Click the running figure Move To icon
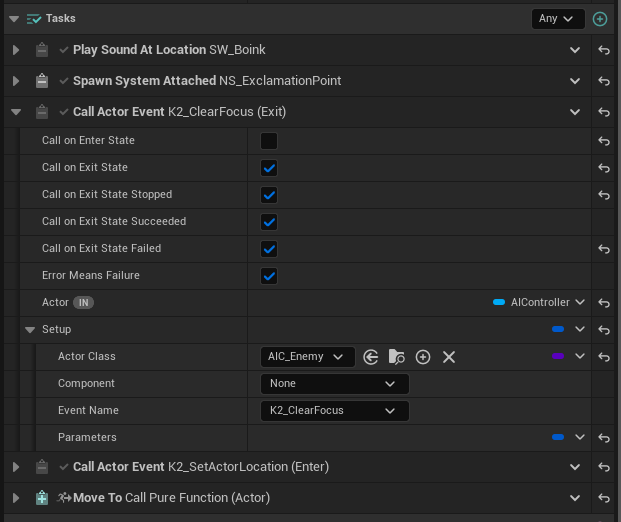 (x=64, y=497)
